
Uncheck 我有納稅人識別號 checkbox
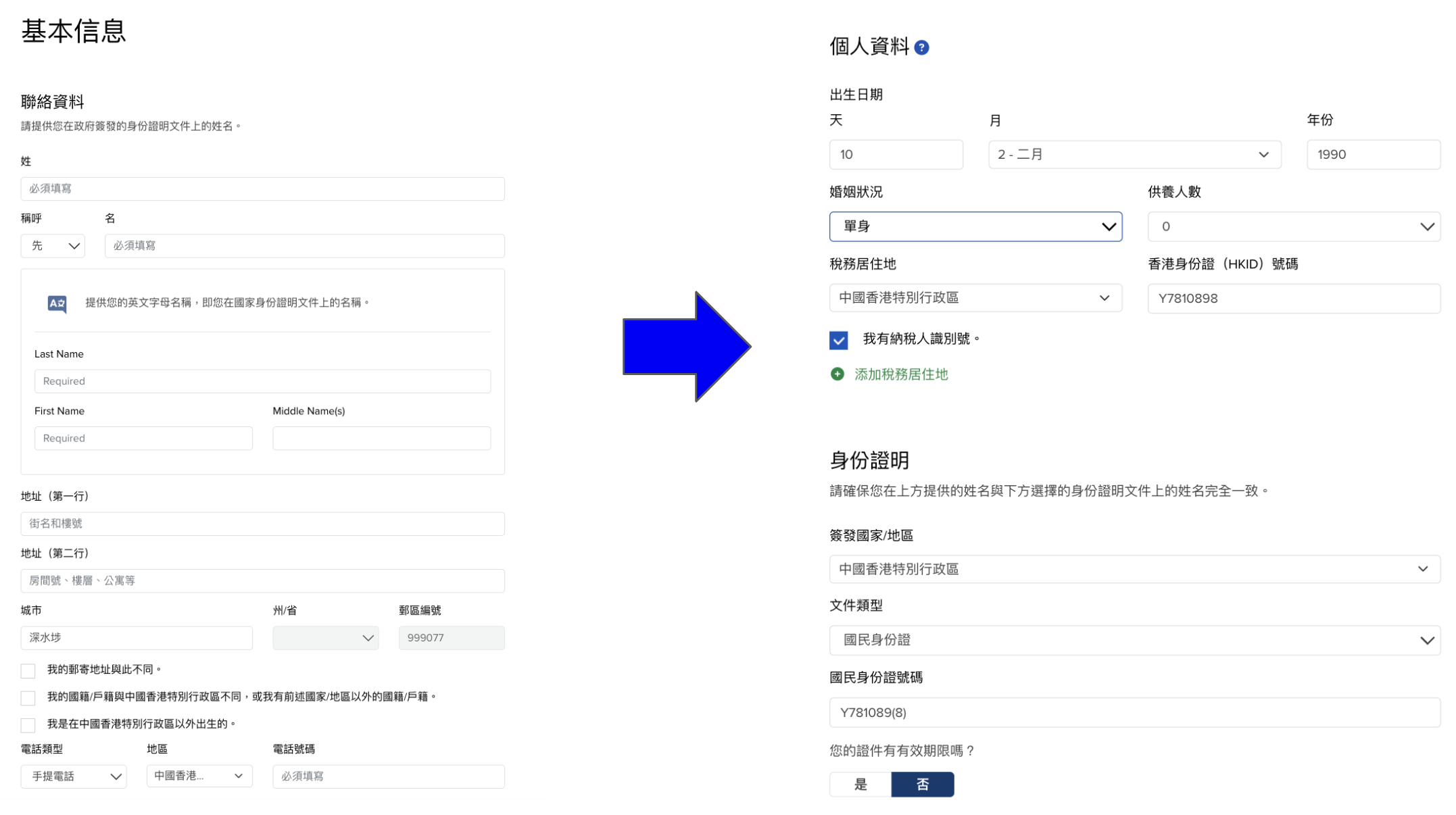838,340
